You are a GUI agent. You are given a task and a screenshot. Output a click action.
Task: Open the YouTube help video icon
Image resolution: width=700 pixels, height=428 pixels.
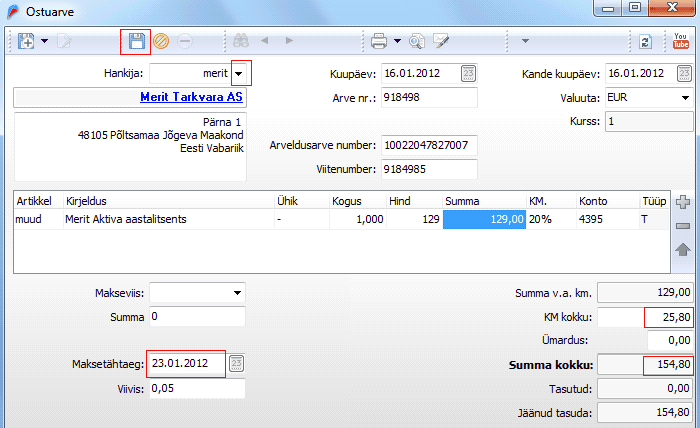(680, 42)
